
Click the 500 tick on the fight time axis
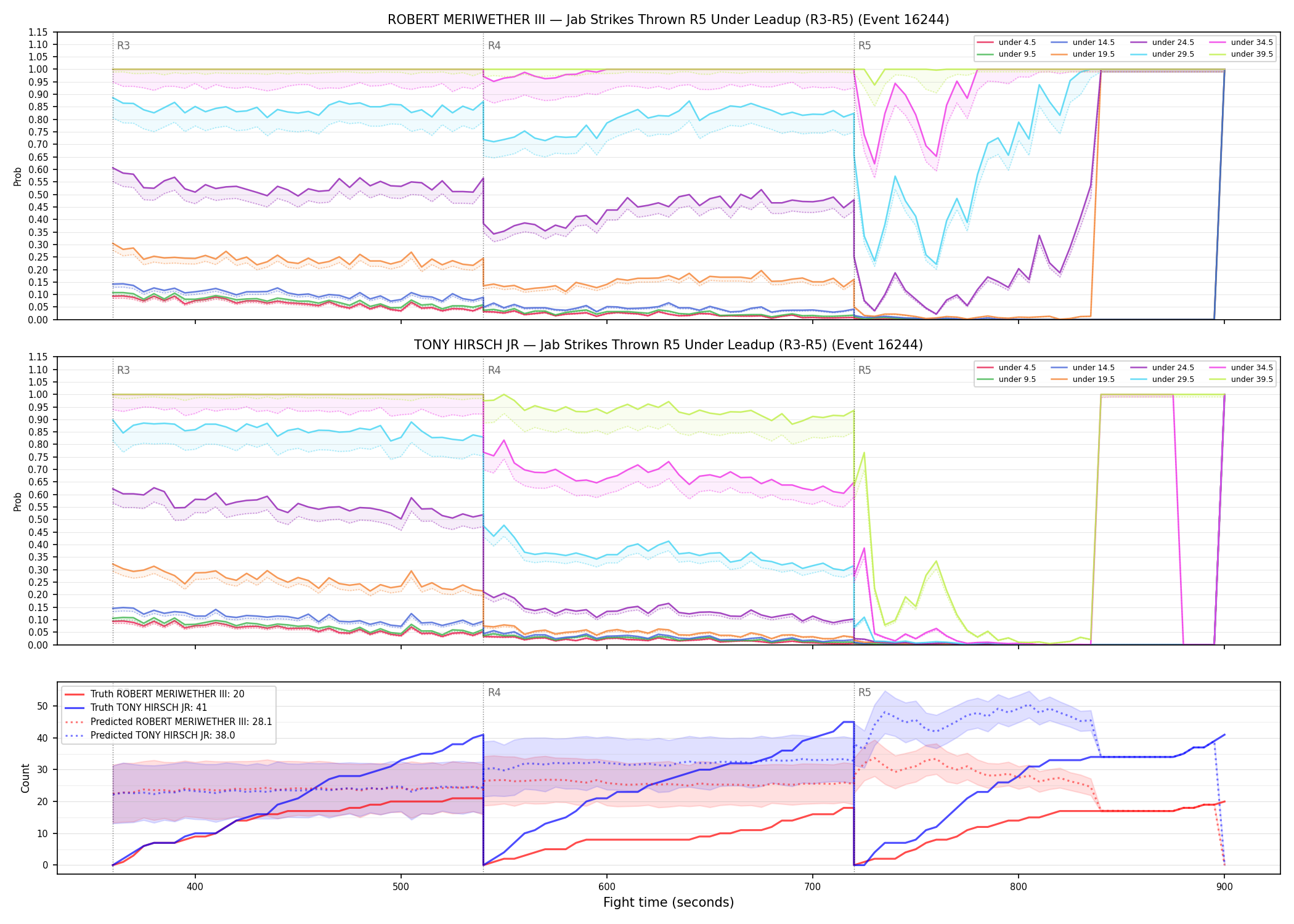click(x=401, y=886)
